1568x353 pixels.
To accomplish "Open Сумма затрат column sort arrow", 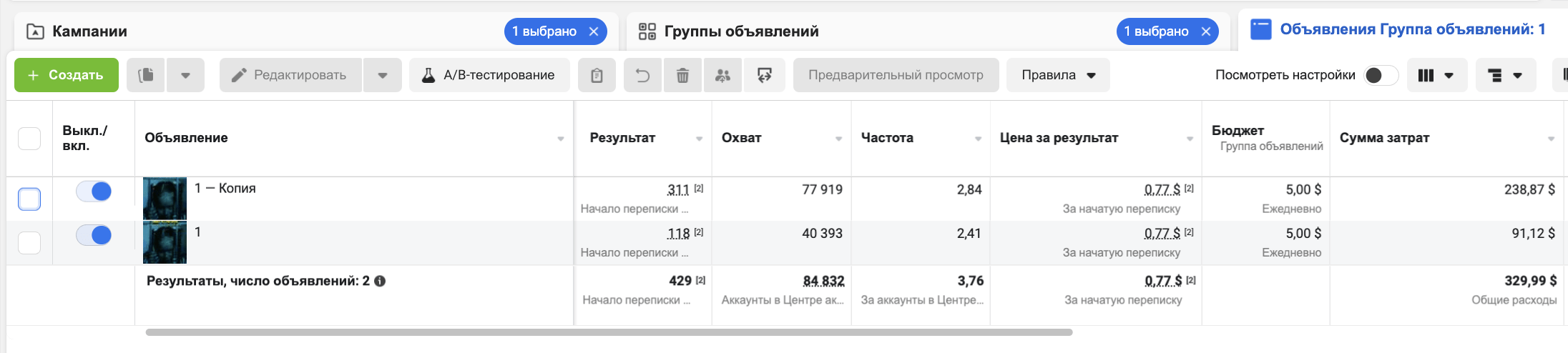I will (x=1552, y=139).
